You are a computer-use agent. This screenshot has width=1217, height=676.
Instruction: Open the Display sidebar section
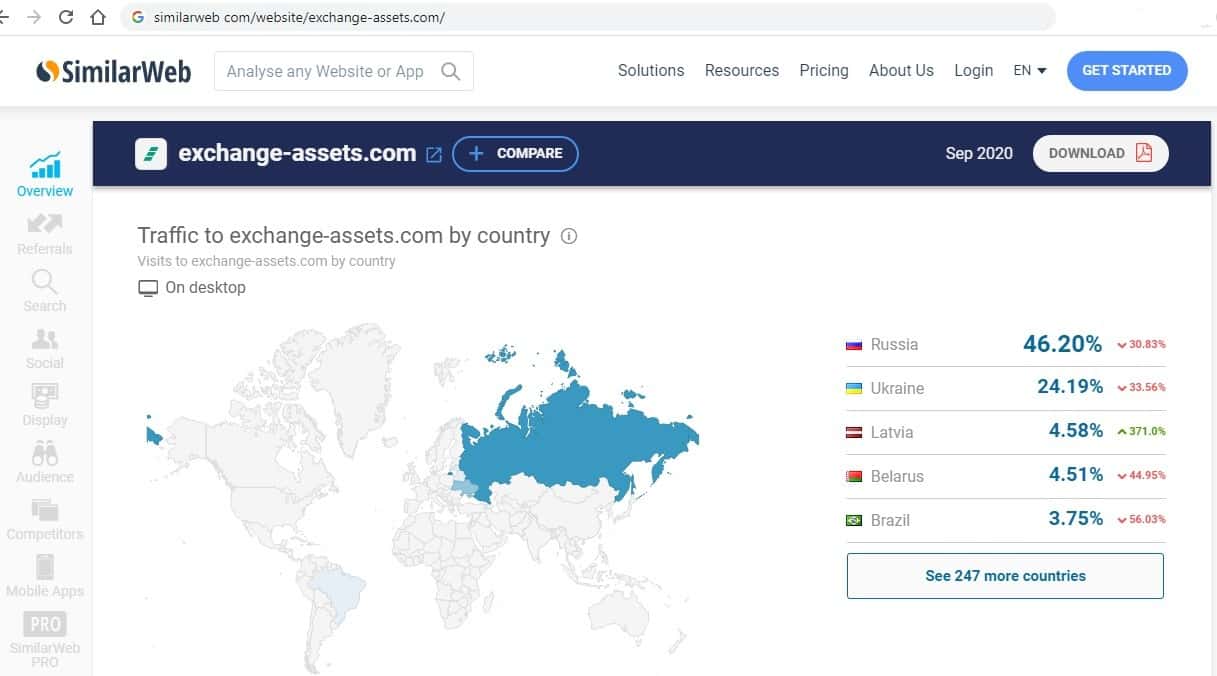(45, 405)
